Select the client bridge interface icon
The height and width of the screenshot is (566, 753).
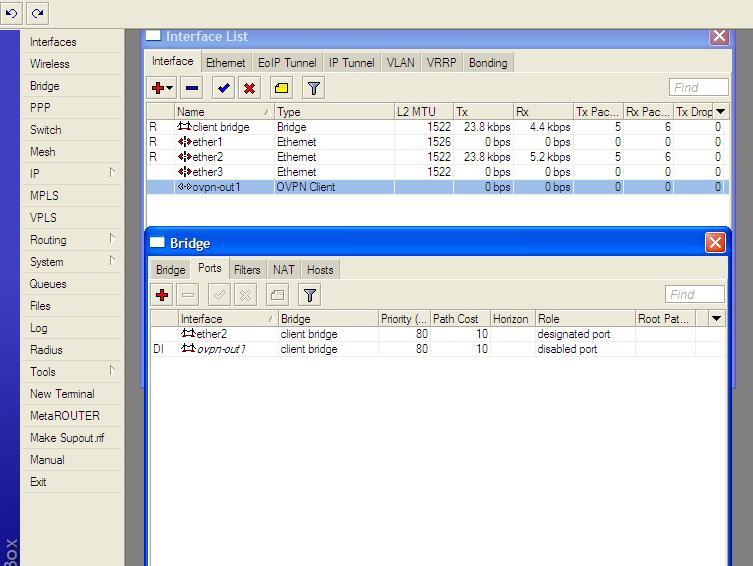184,126
